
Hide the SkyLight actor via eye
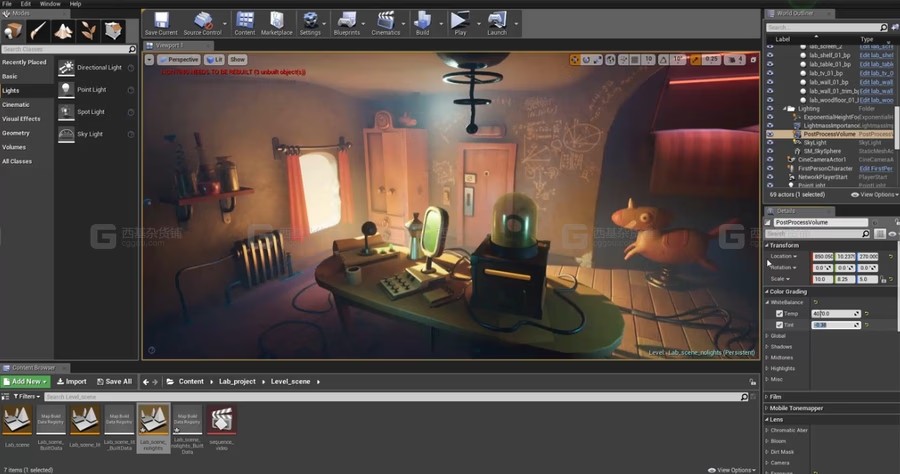pyautogui.click(x=770, y=143)
